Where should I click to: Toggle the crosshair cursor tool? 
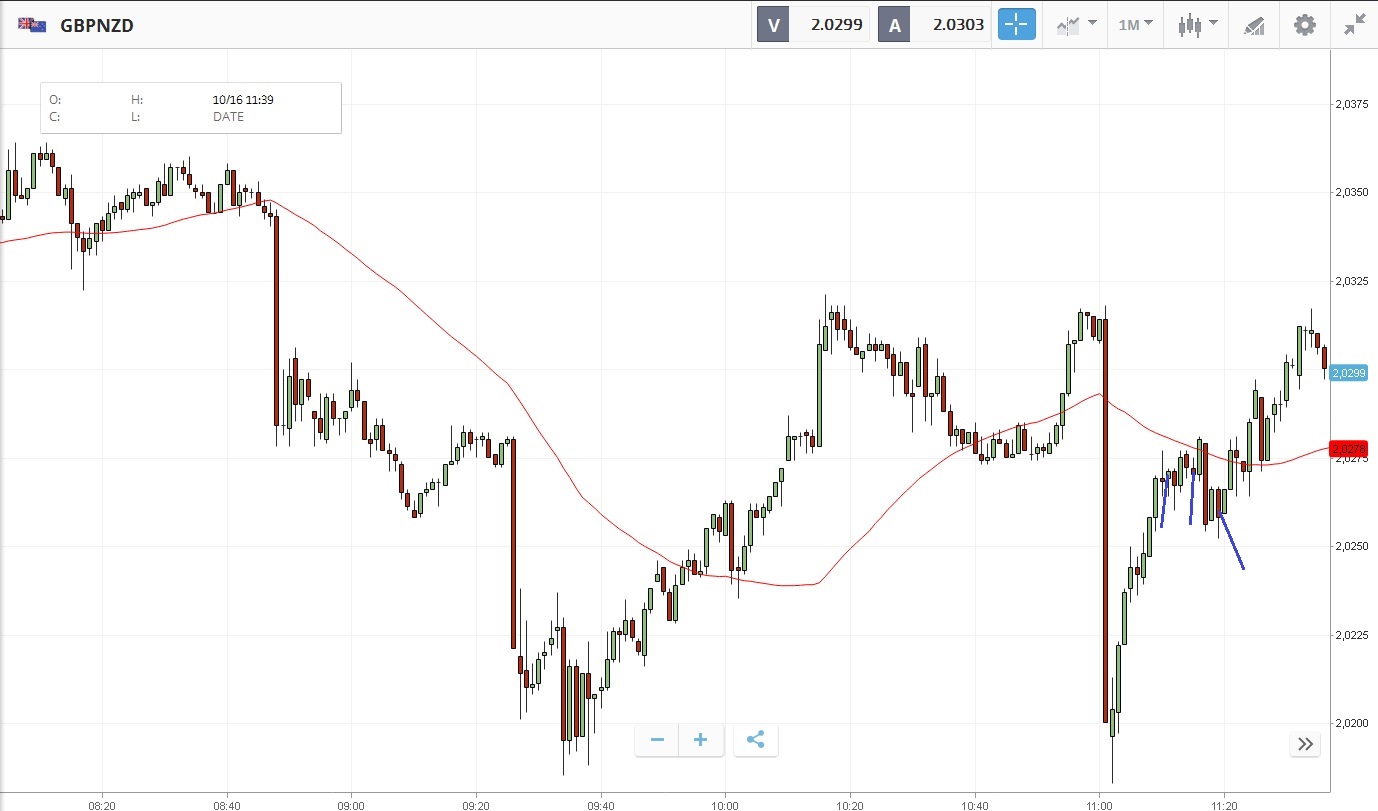[x=1016, y=25]
